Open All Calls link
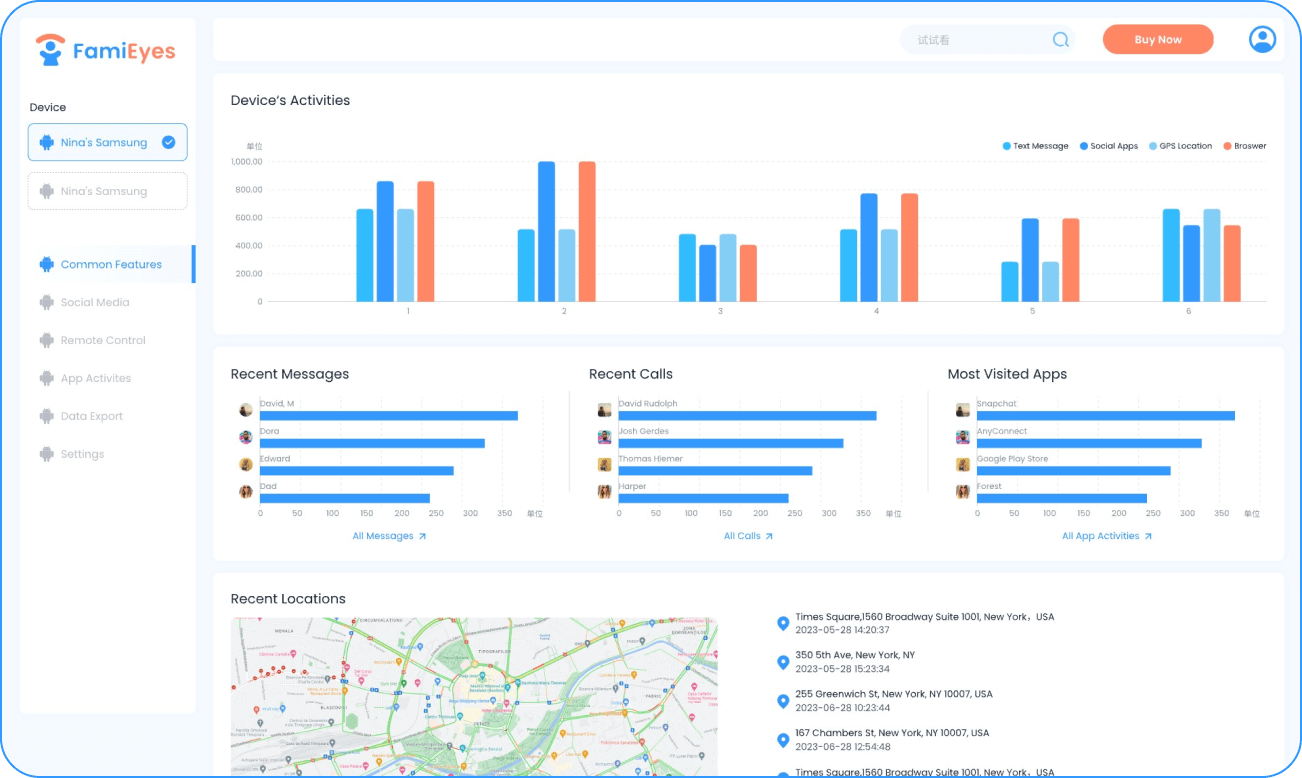 (748, 537)
